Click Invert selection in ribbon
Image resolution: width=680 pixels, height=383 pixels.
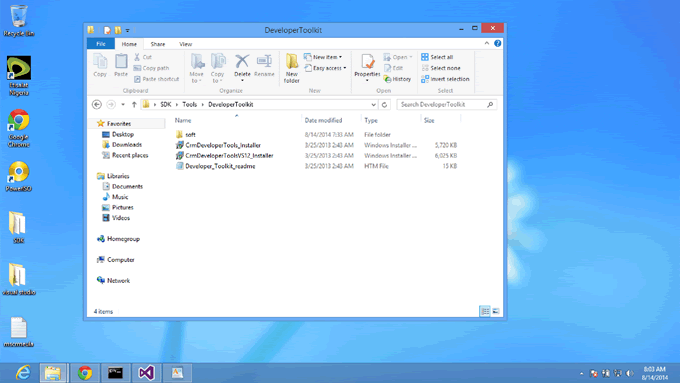tap(445, 79)
